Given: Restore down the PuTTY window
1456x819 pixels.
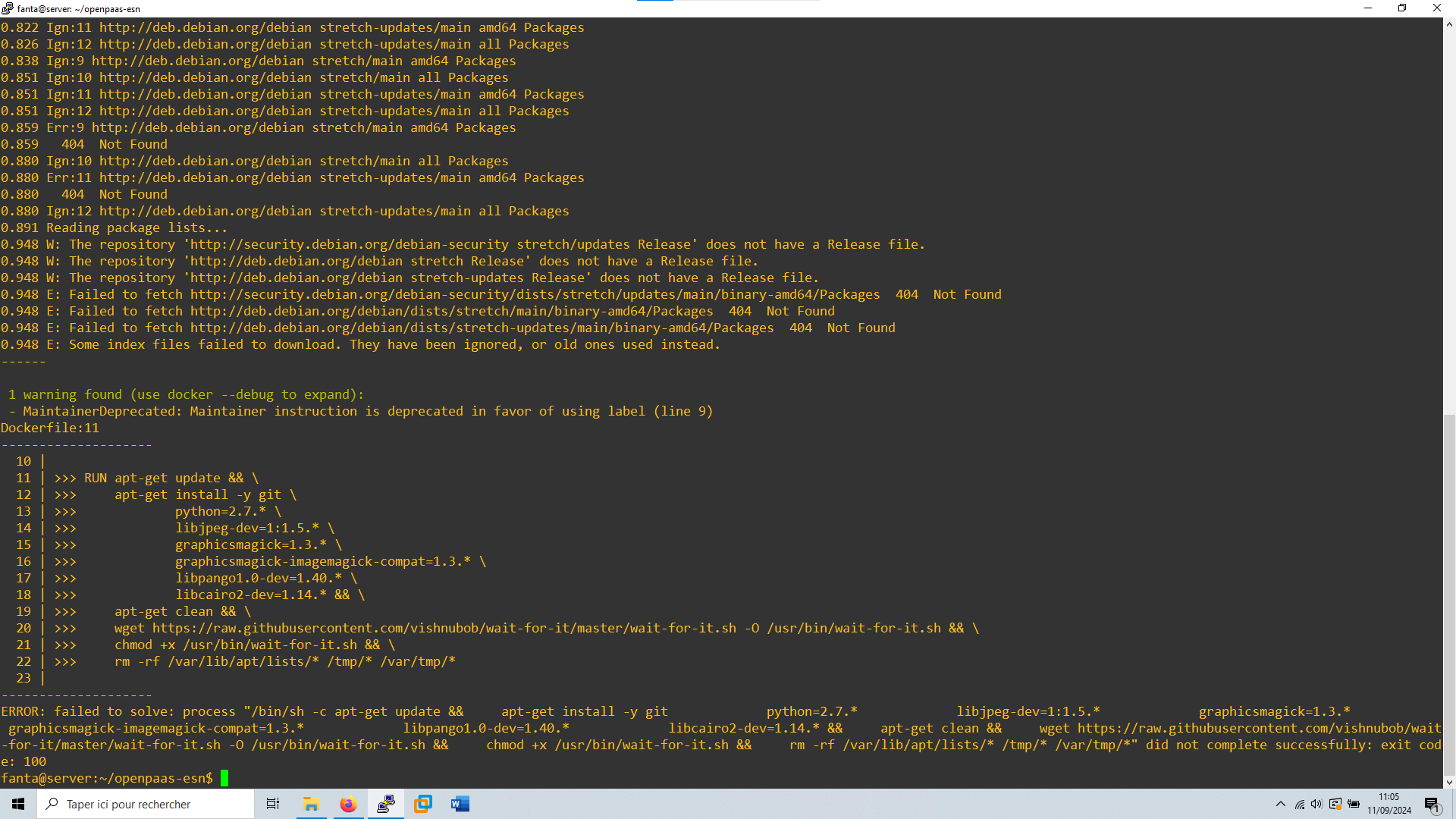Looking at the screenshot, I should pyautogui.click(x=1402, y=8).
